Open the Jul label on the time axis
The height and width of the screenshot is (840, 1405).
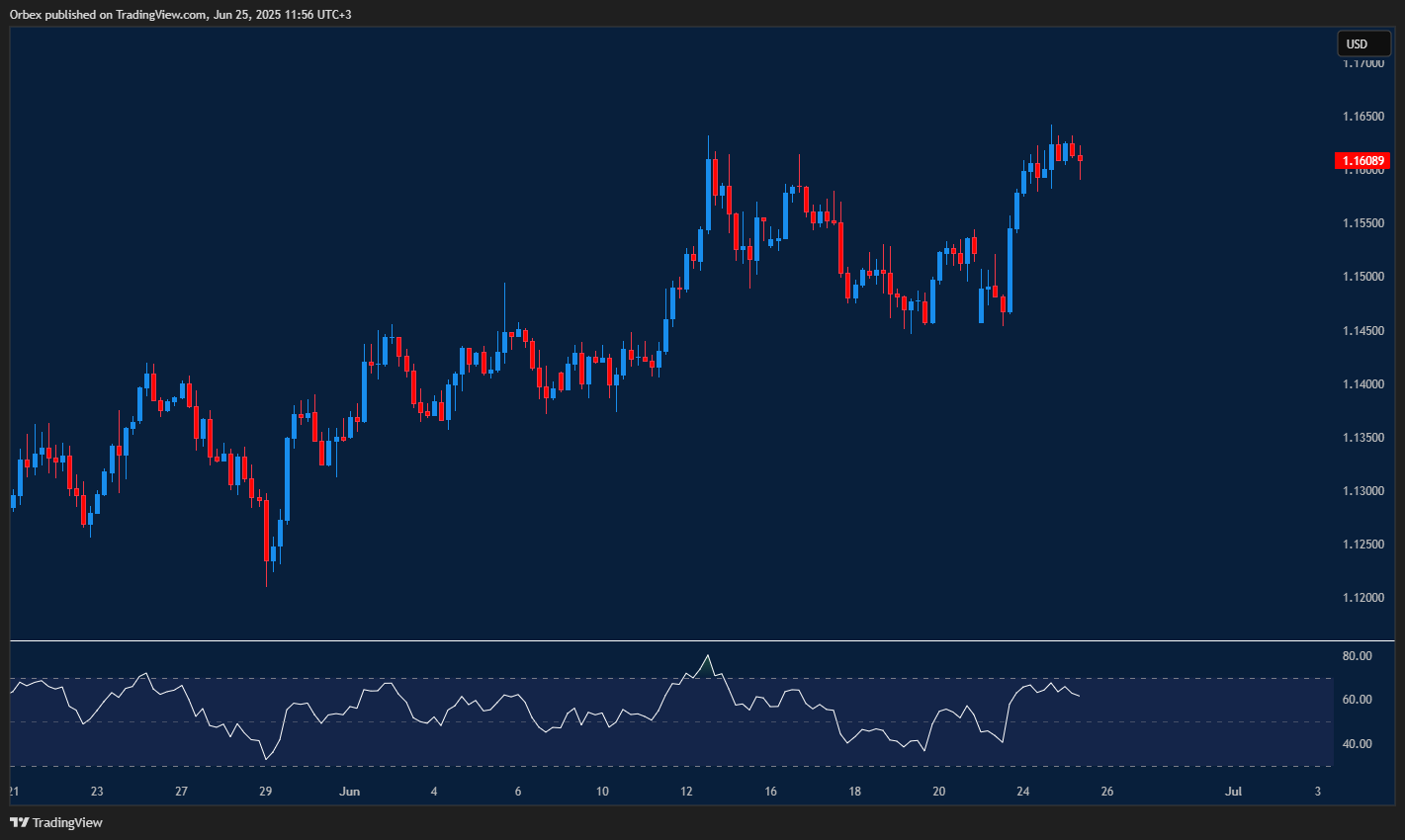[x=1233, y=792]
